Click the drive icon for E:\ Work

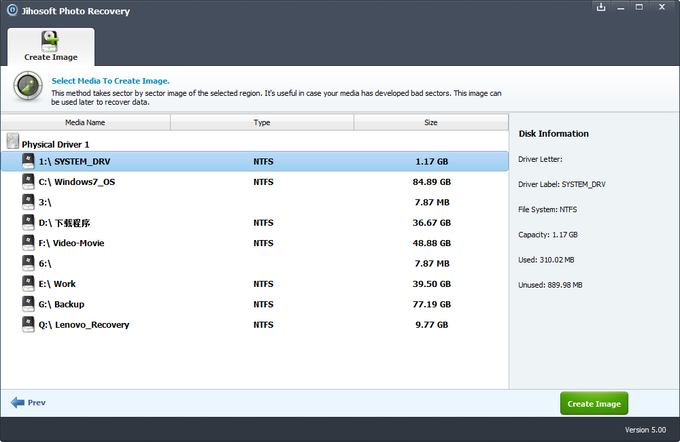coord(28,284)
